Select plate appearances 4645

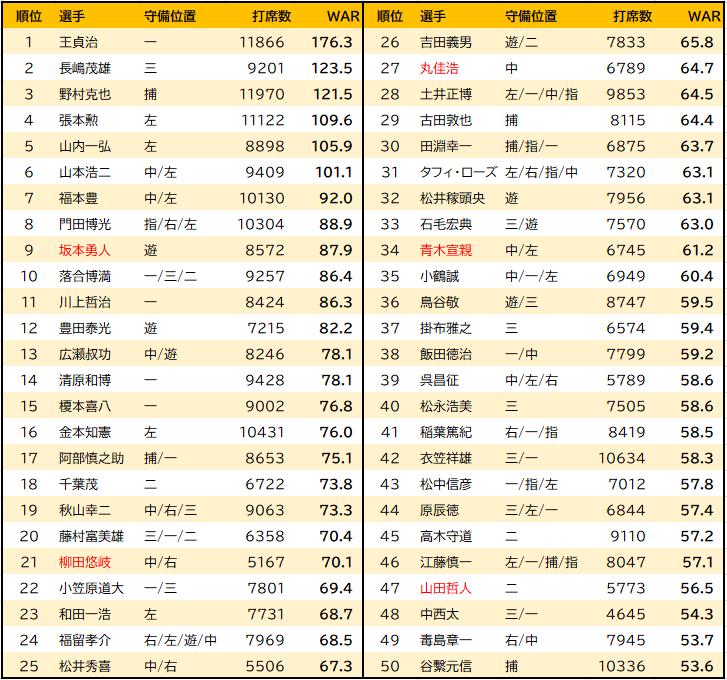click(626, 613)
